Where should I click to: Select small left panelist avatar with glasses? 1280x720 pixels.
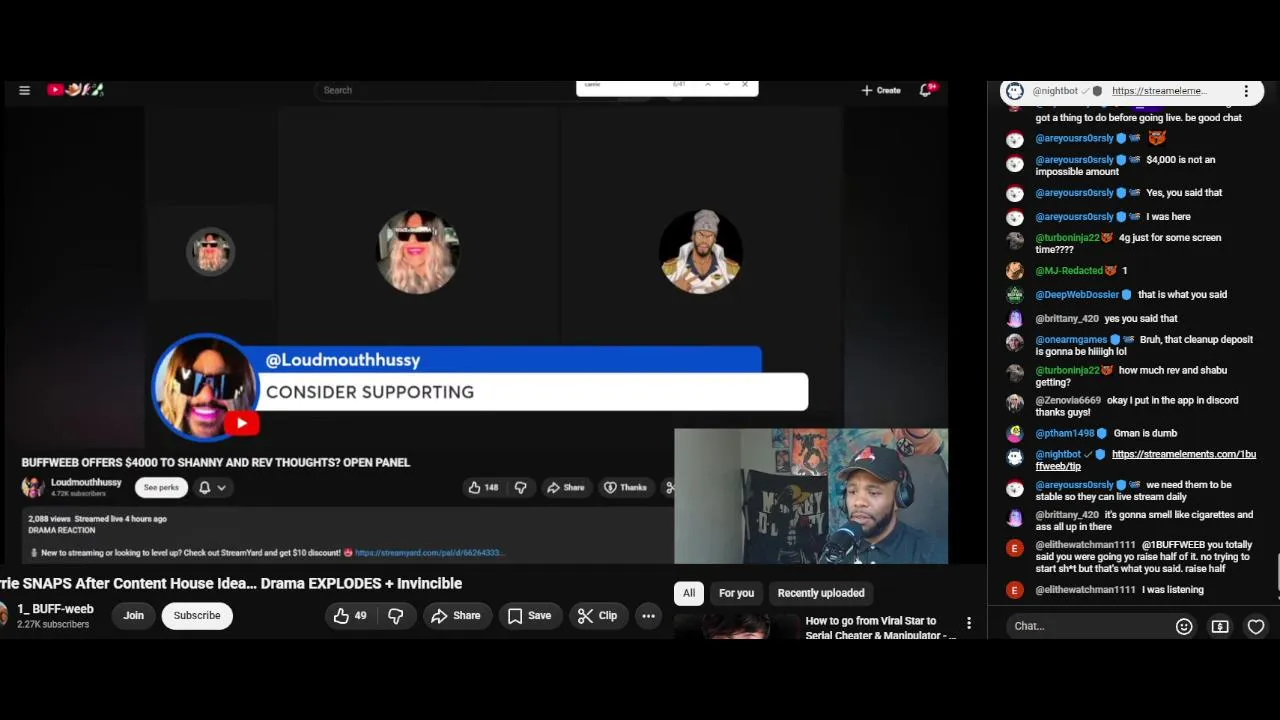[x=210, y=251]
